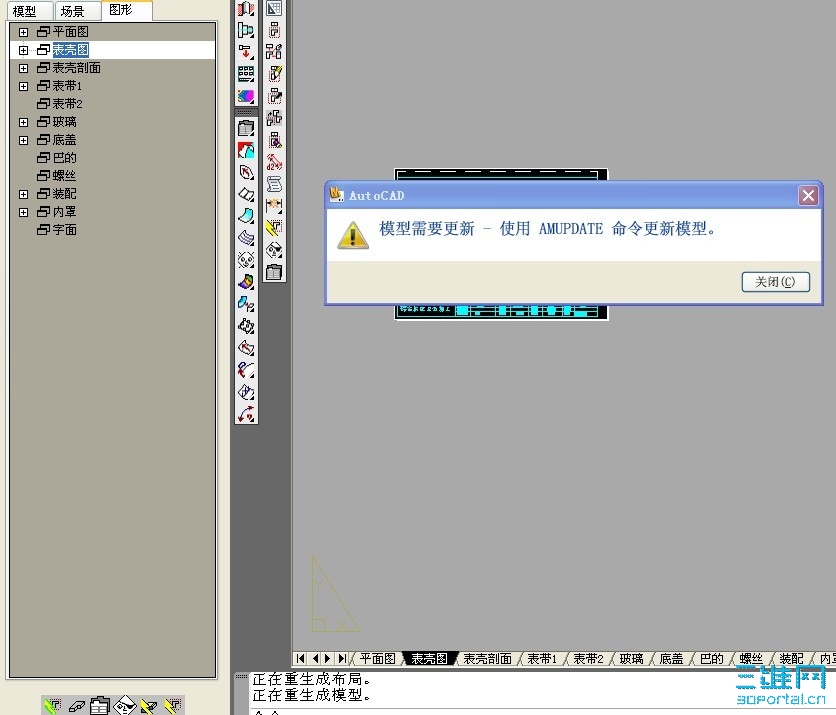The height and width of the screenshot is (715, 836).
Task: Click the red and cyan surface icon
Action: click(x=246, y=150)
